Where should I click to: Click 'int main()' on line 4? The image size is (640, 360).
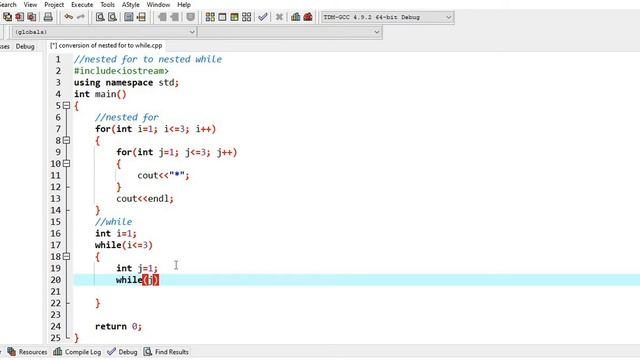(x=100, y=94)
